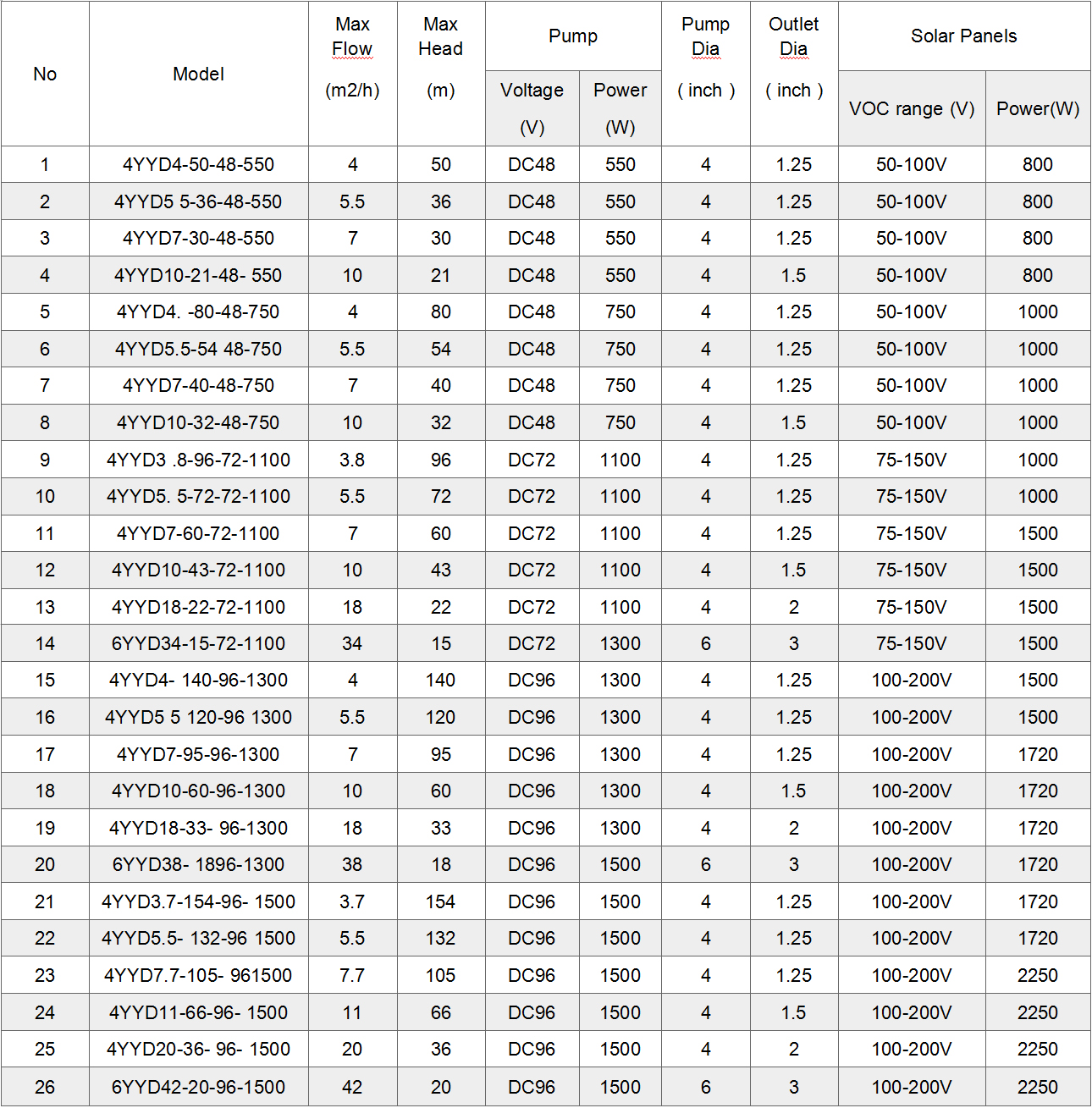Select model 4YYD7-30-48-550
1092x1108 pixels.
click(x=198, y=239)
